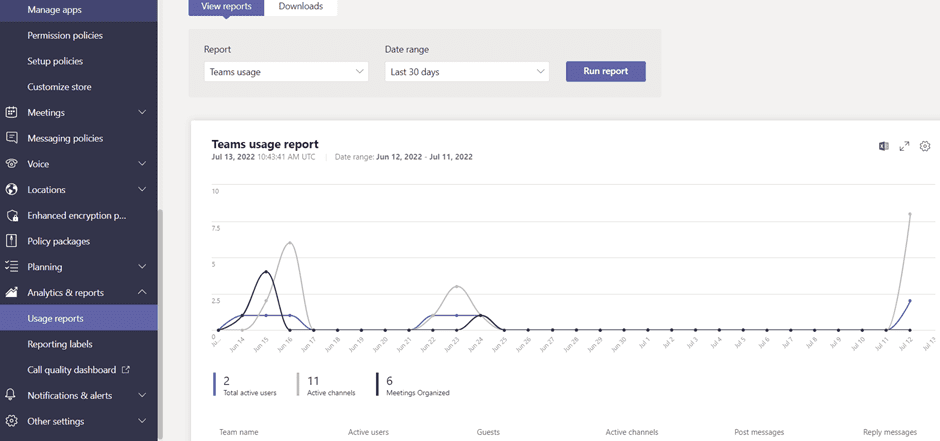Collapse Analytics & reports chevron

point(142,292)
